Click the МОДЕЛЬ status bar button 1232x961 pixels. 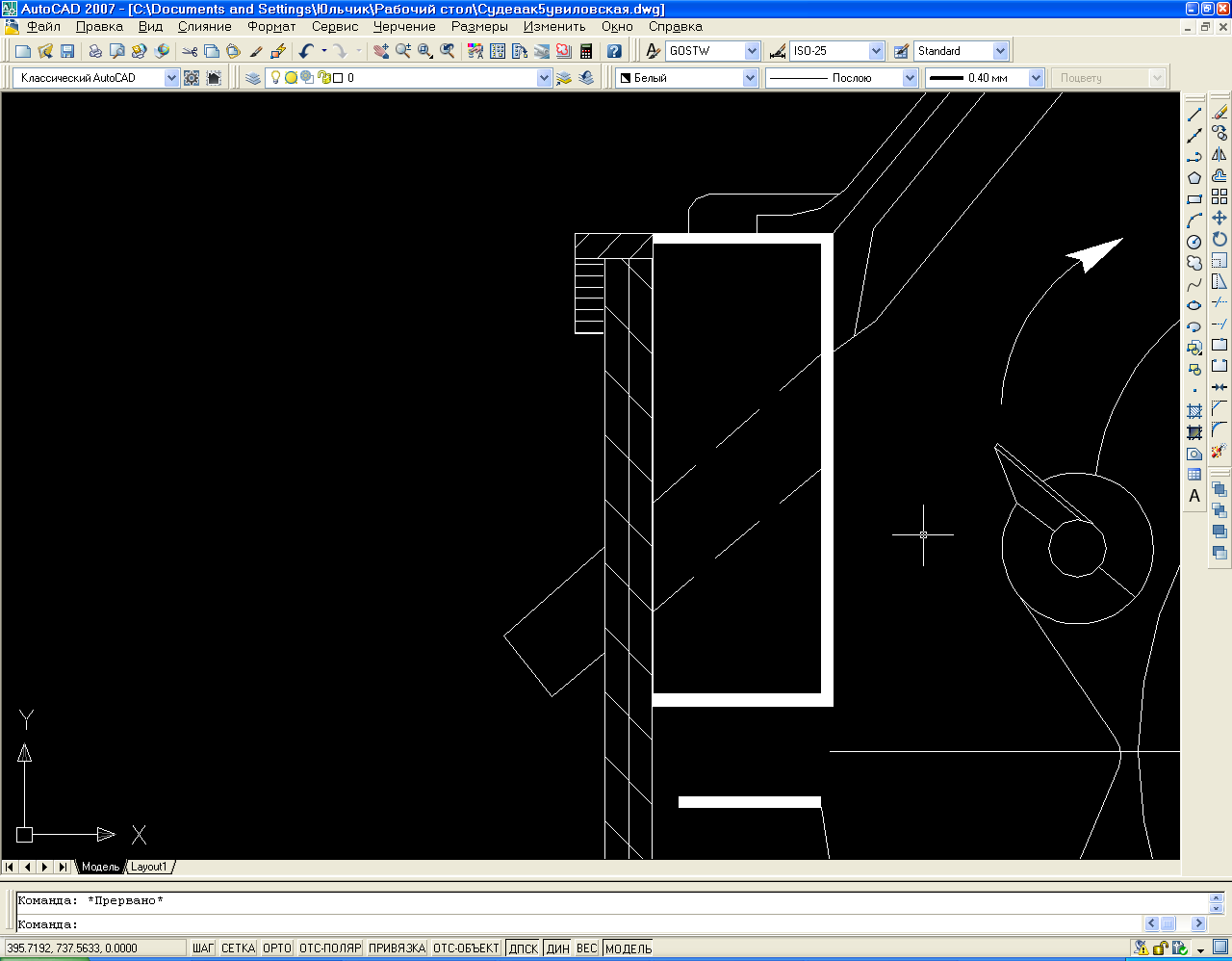pyautogui.click(x=629, y=948)
